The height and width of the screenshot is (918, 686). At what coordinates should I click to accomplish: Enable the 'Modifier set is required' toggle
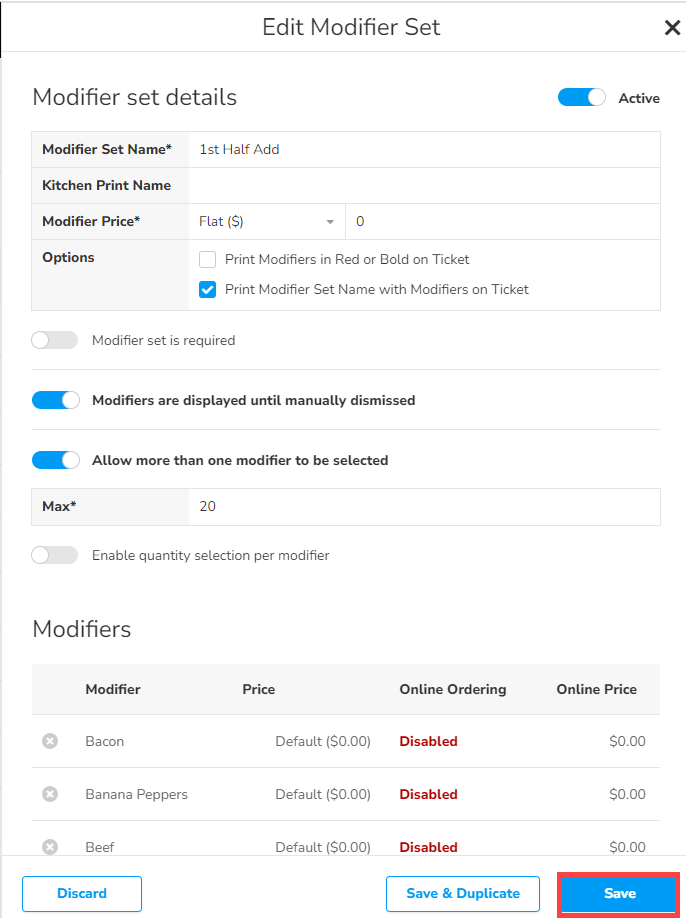pos(55,340)
